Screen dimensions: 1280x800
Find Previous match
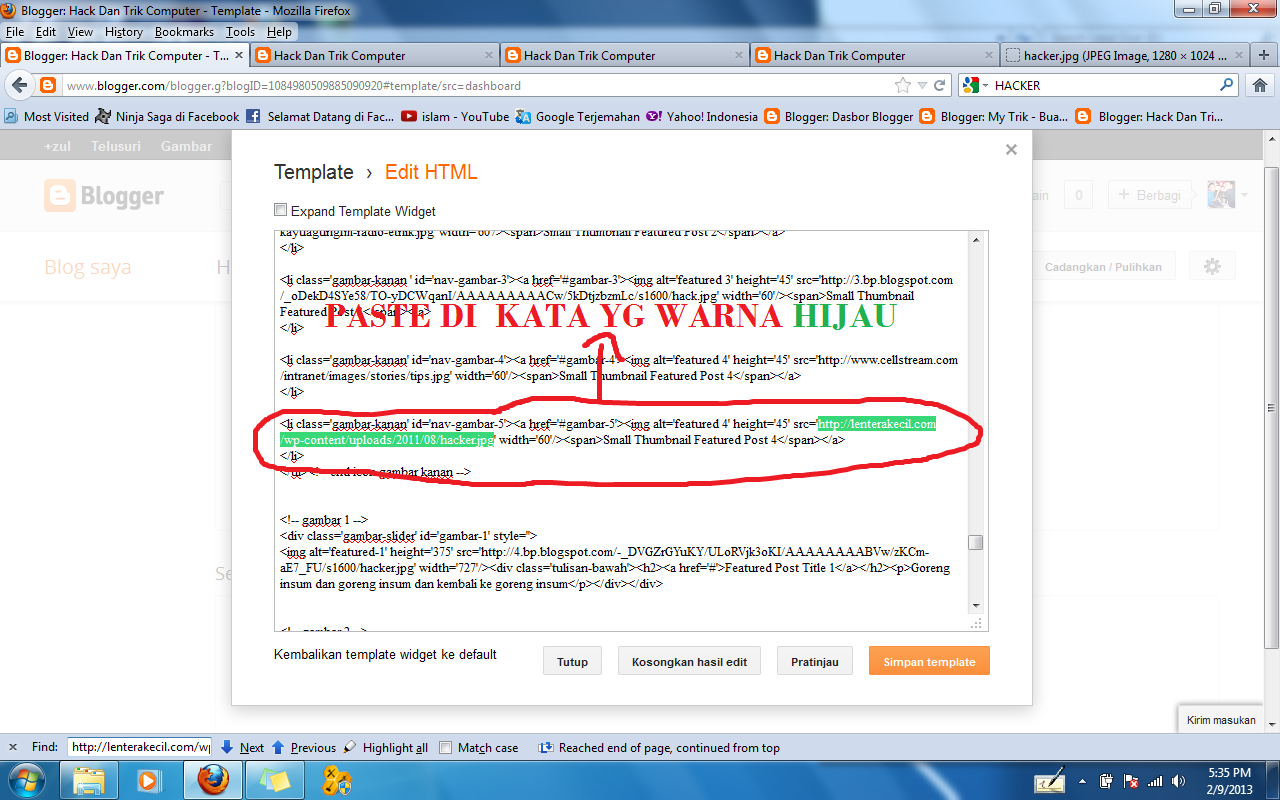(303, 747)
